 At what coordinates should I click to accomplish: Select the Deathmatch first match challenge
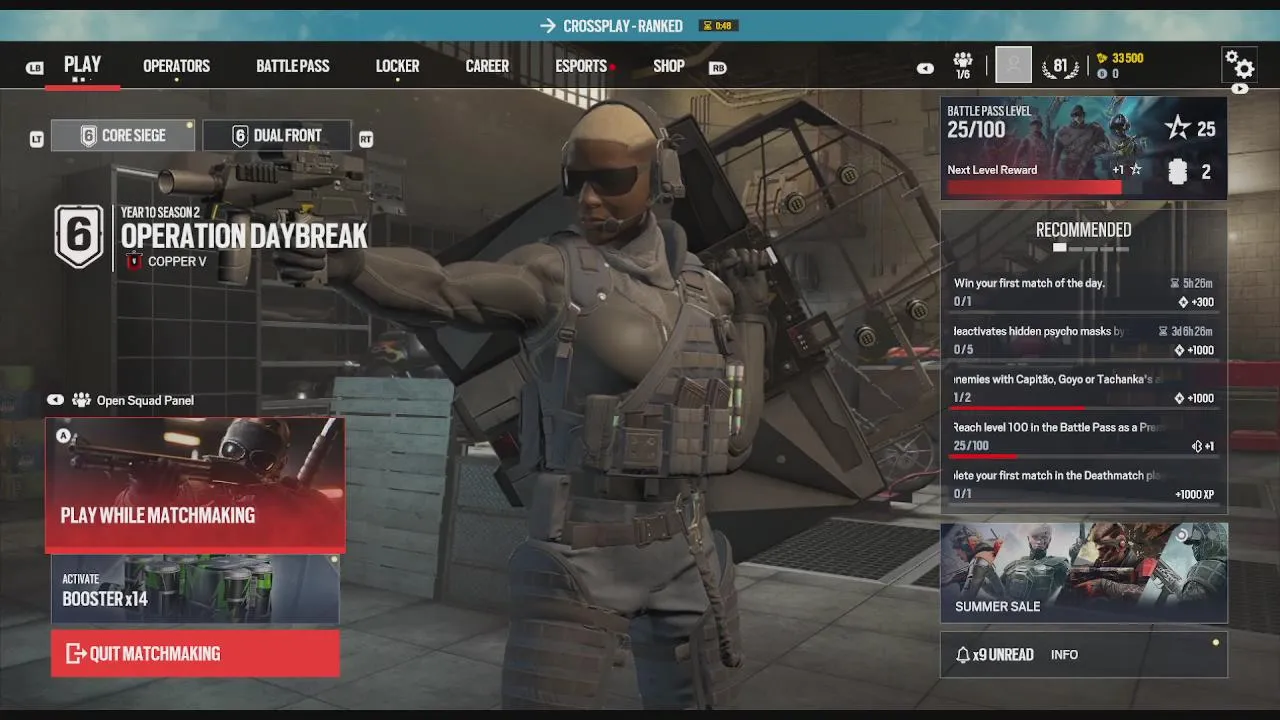tap(1084, 484)
